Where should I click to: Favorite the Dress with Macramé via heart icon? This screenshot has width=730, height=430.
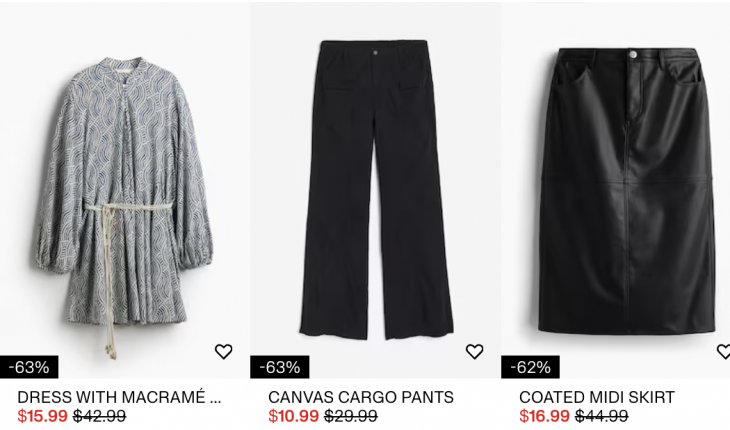click(223, 351)
